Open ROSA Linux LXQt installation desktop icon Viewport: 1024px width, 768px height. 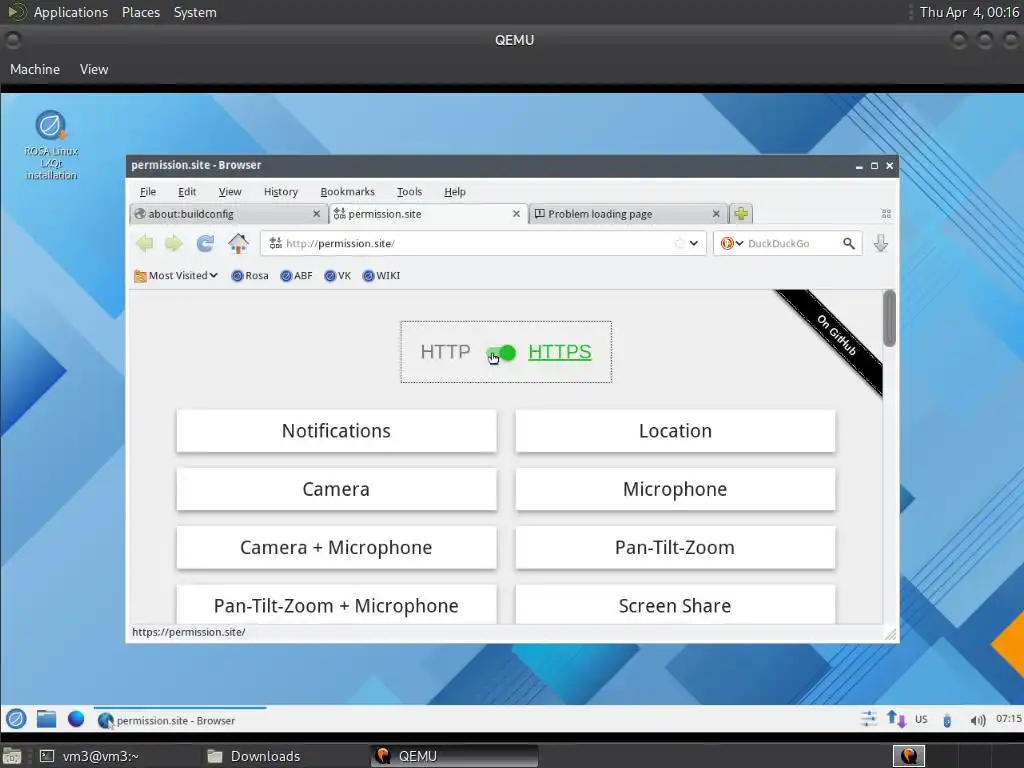50,145
